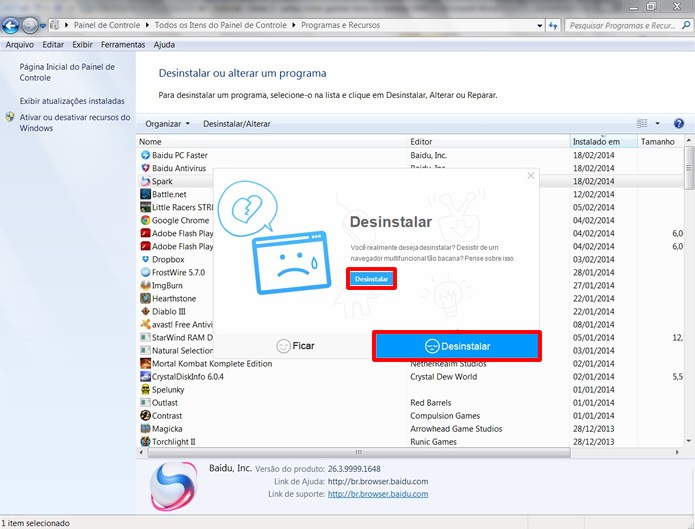Screen dimensions: 695x529
Task: Click the Mortal Kombat Komplete Edition icon
Action: [x=145, y=364]
